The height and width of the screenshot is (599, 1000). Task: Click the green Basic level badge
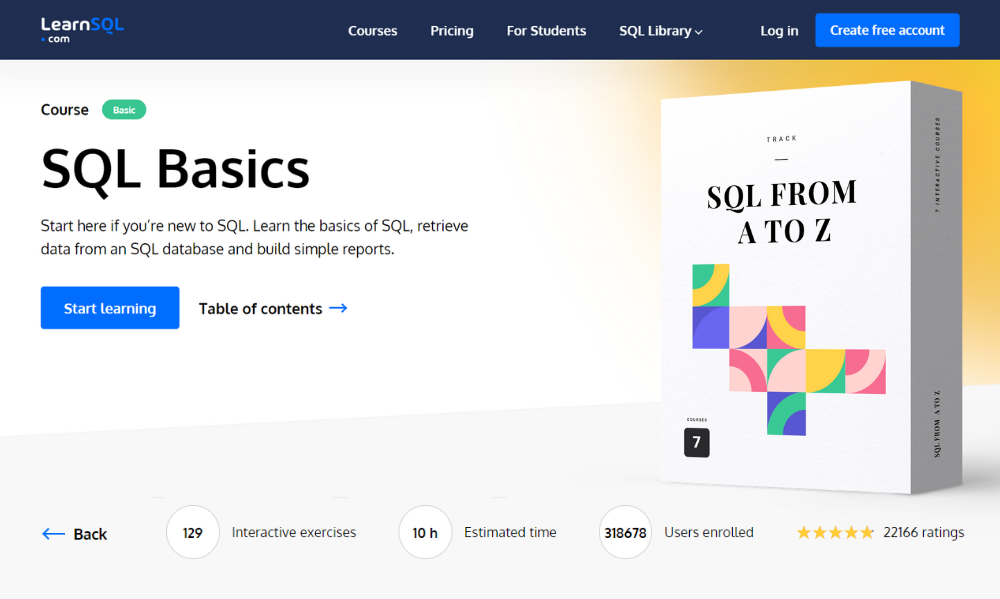pyautogui.click(x=124, y=110)
